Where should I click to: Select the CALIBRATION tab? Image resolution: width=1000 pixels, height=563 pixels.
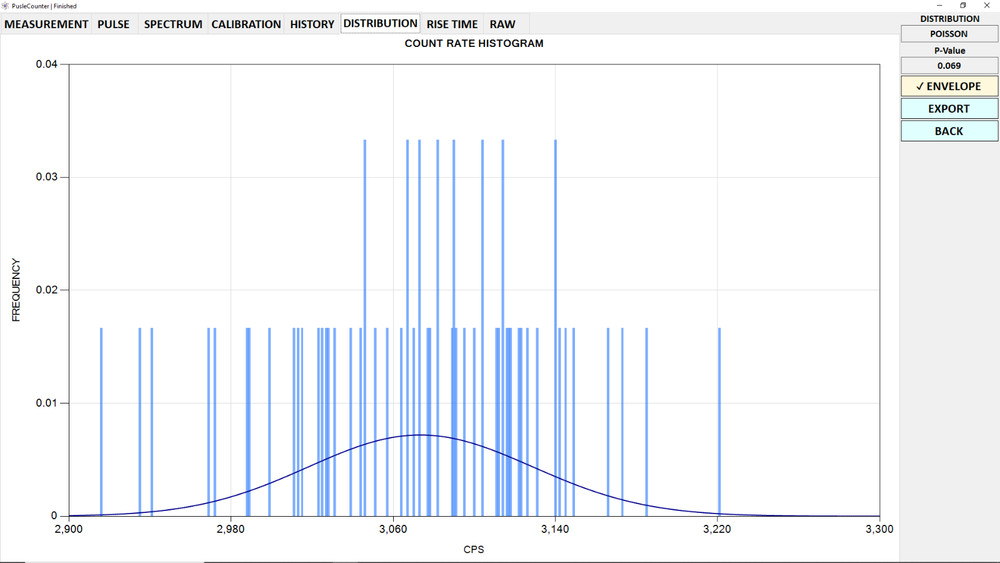click(x=246, y=24)
